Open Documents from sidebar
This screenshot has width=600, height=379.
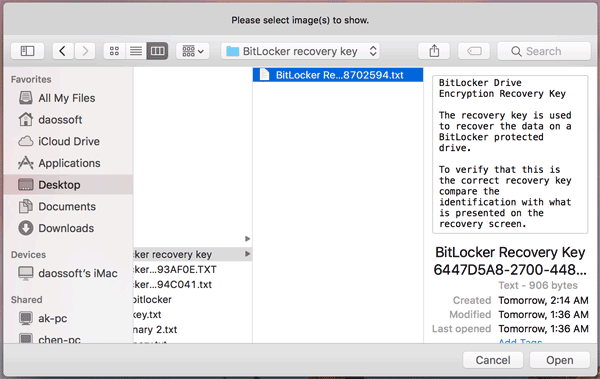tap(67, 206)
